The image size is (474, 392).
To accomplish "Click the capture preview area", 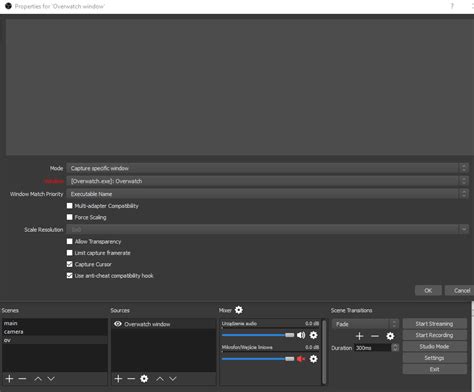I will tap(239, 87).
